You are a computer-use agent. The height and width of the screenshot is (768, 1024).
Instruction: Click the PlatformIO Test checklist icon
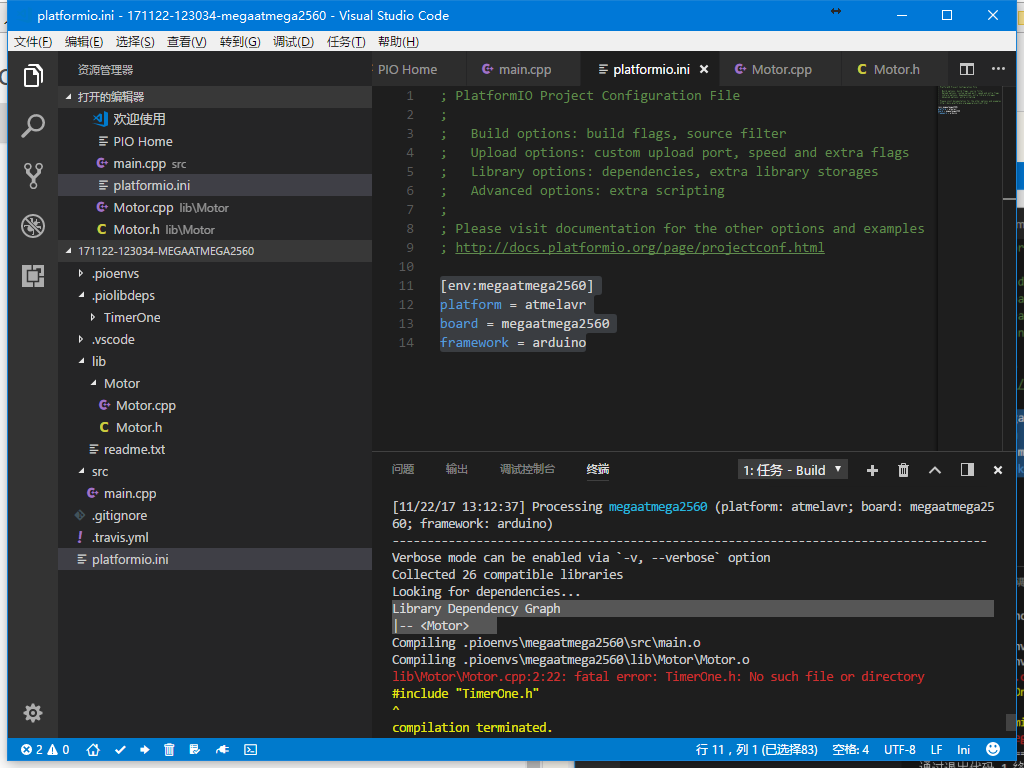pos(194,749)
